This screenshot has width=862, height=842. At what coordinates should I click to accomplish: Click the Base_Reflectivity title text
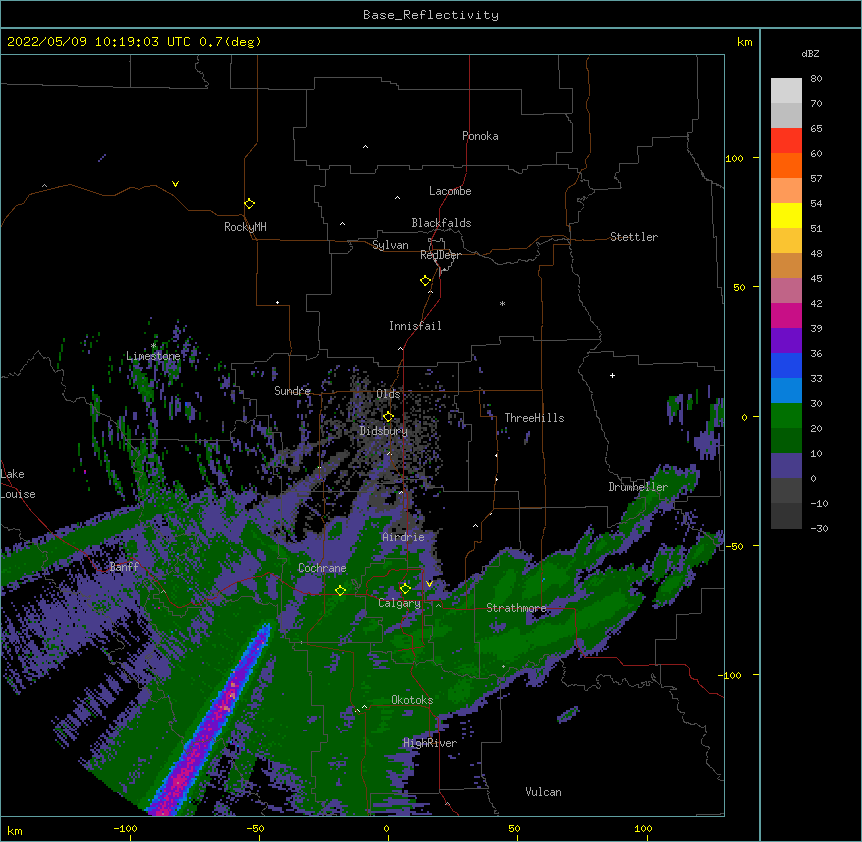pyautogui.click(x=431, y=15)
